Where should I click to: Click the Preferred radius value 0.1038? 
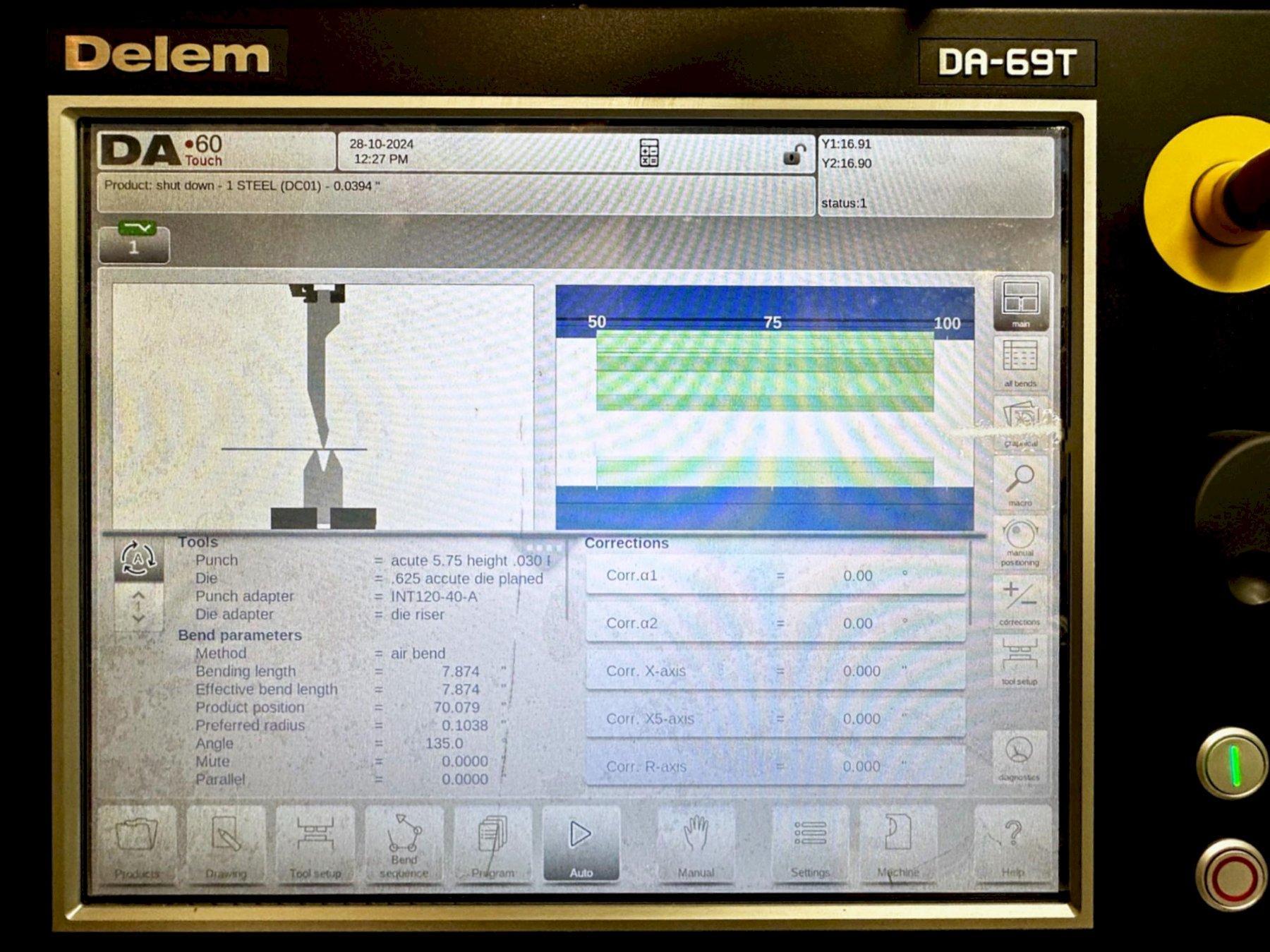click(464, 725)
